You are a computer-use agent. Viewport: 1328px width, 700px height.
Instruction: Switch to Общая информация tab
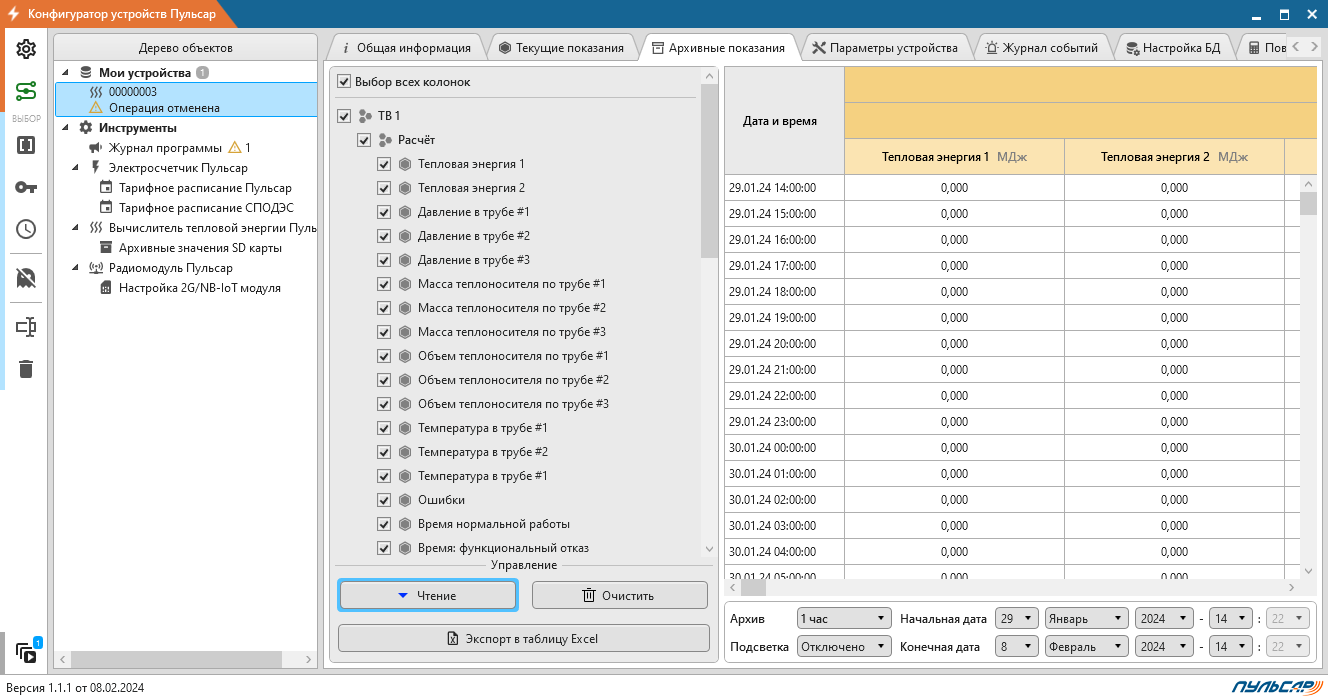click(406, 47)
